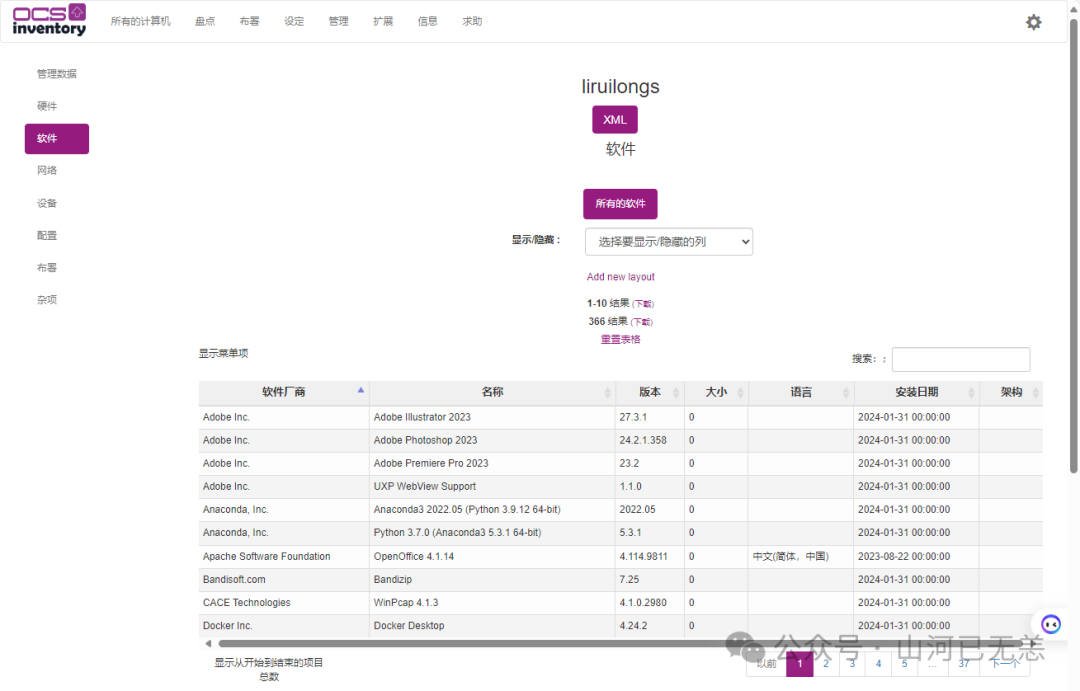
Task: Select 配置 in sidebar
Action: coord(47,236)
